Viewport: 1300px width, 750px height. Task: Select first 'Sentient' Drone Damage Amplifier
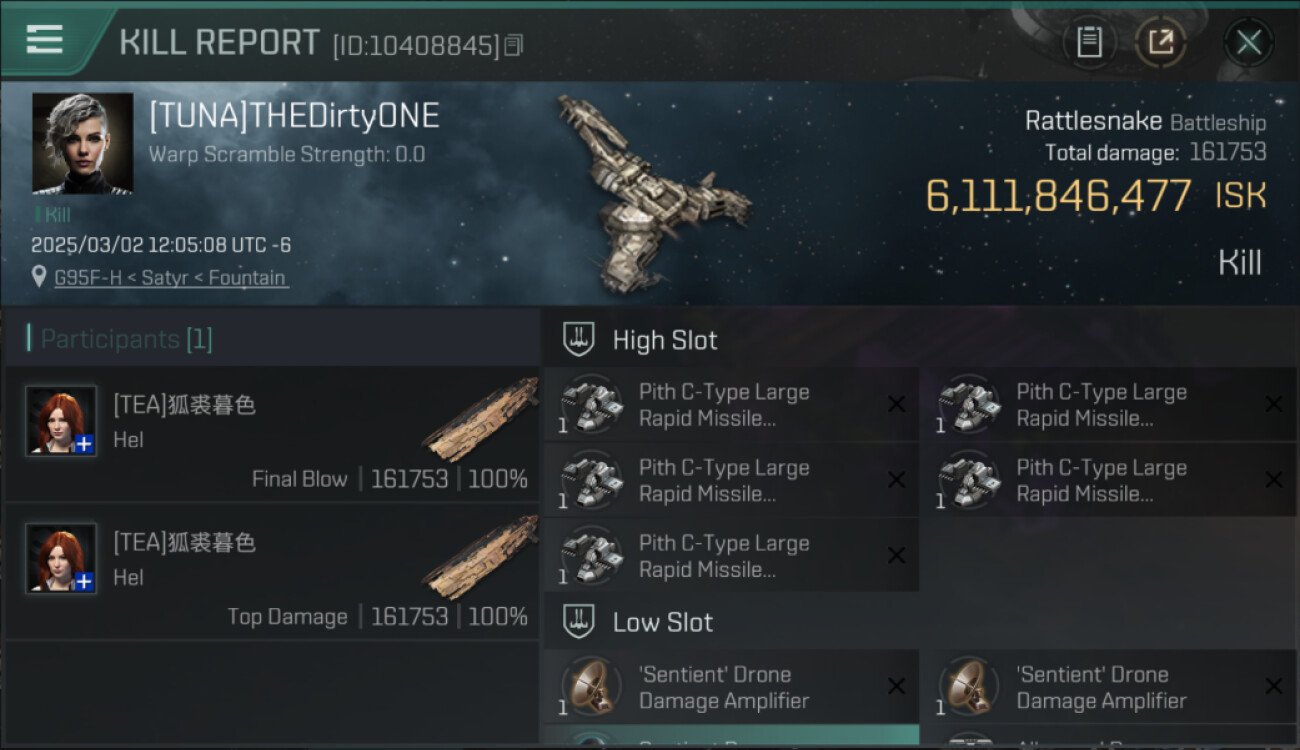click(731, 687)
